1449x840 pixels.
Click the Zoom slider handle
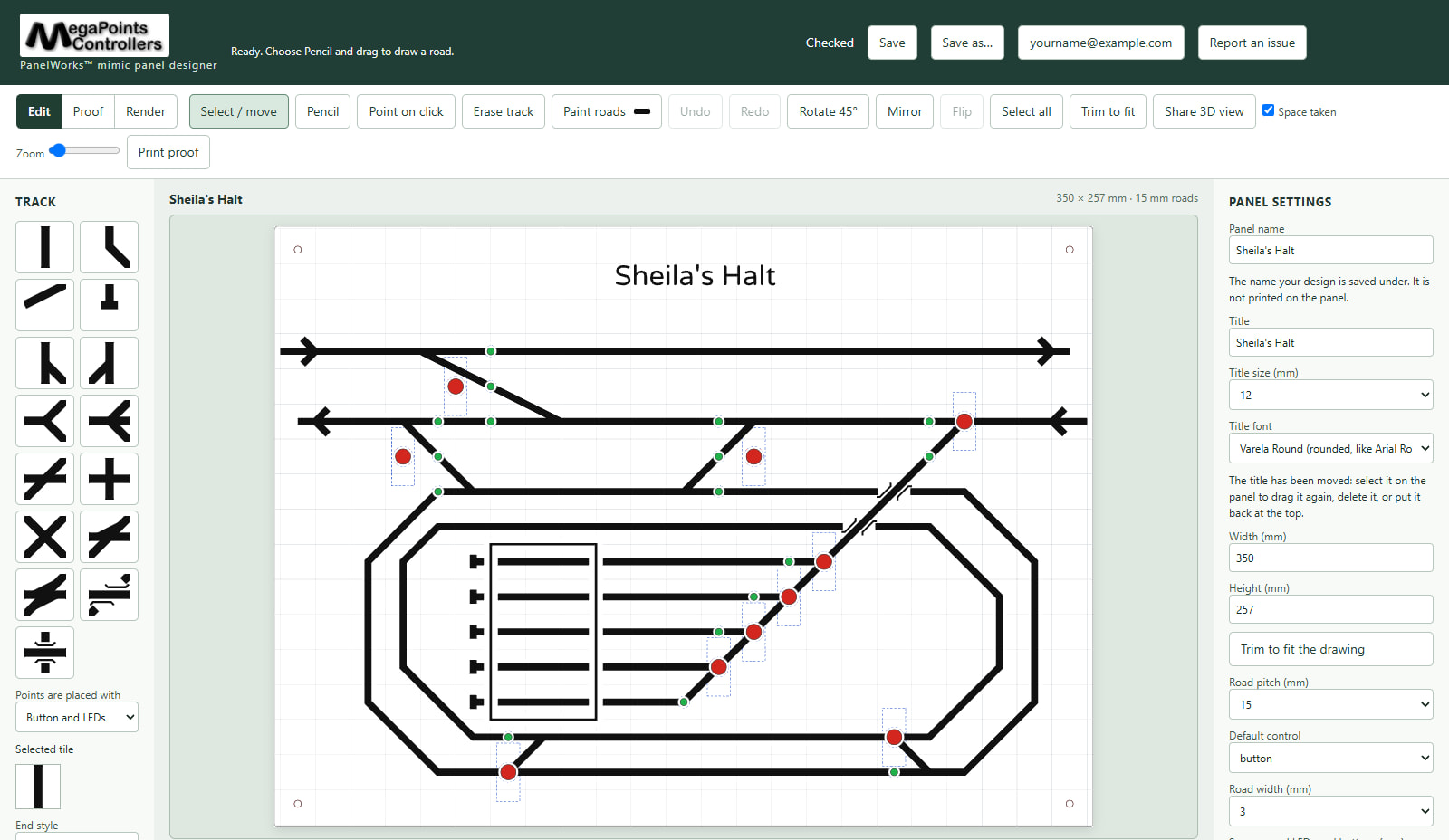[58, 150]
